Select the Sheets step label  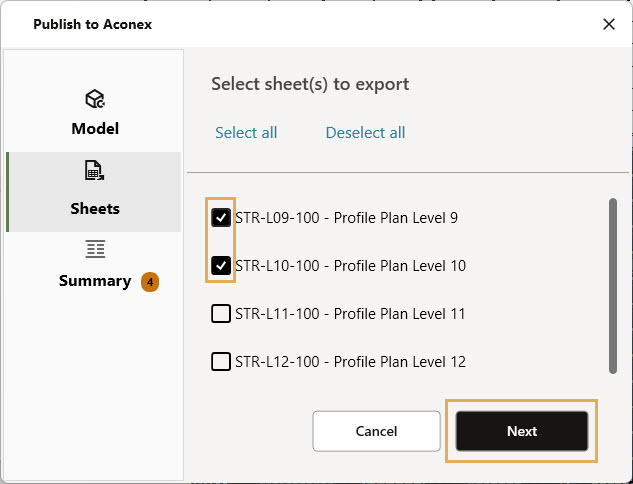95,209
